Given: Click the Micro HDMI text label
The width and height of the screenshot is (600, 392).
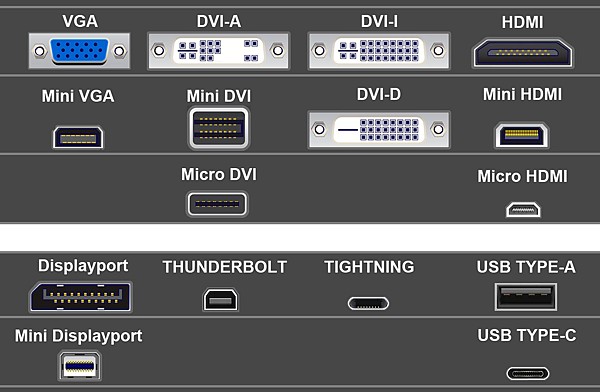Looking at the screenshot, I should (x=522, y=176).
